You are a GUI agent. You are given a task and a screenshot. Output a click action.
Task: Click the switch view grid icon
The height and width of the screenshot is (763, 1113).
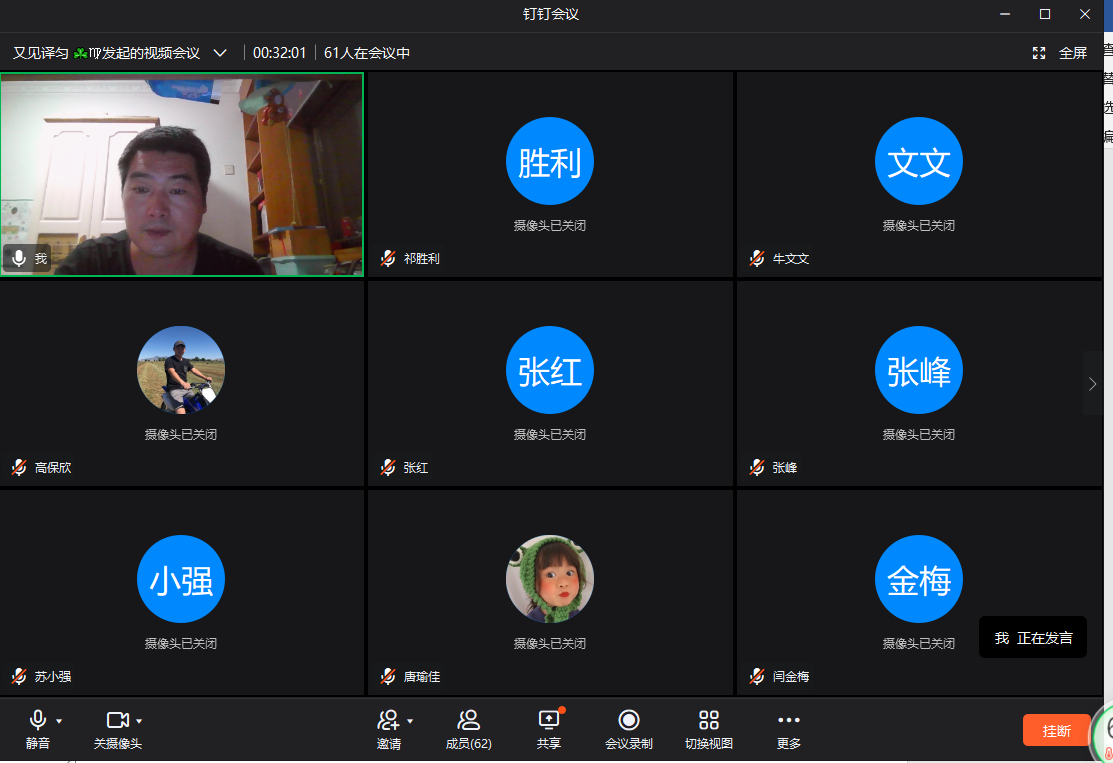coord(708,720)
